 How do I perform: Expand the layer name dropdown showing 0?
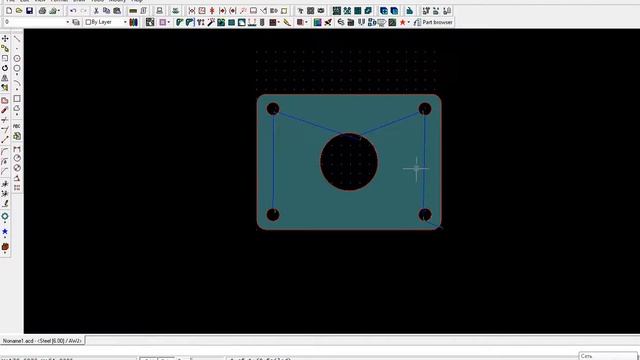tap(67, 22)
